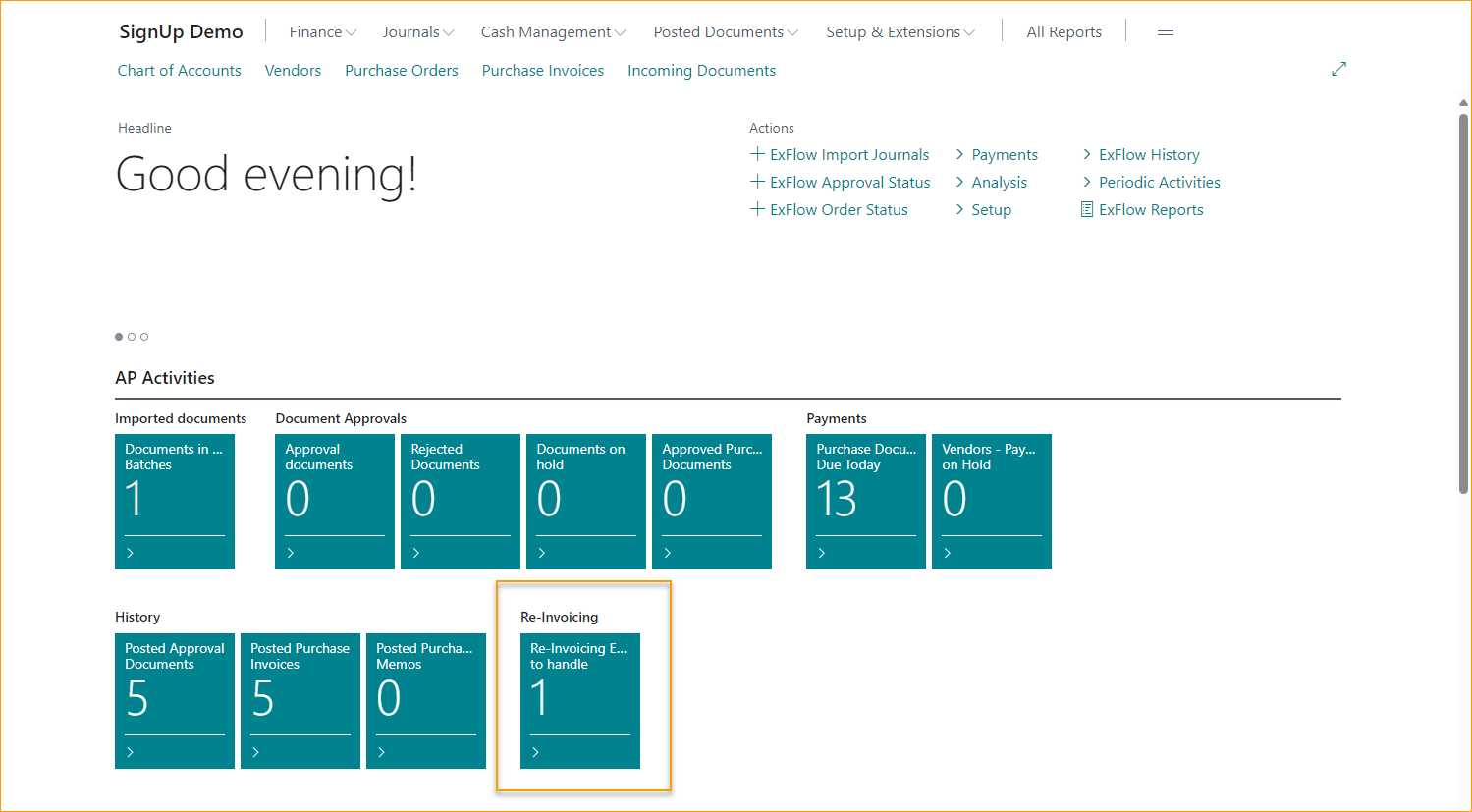Click plus icon beside ExFlow Order Status

click(x=757, y=209)
